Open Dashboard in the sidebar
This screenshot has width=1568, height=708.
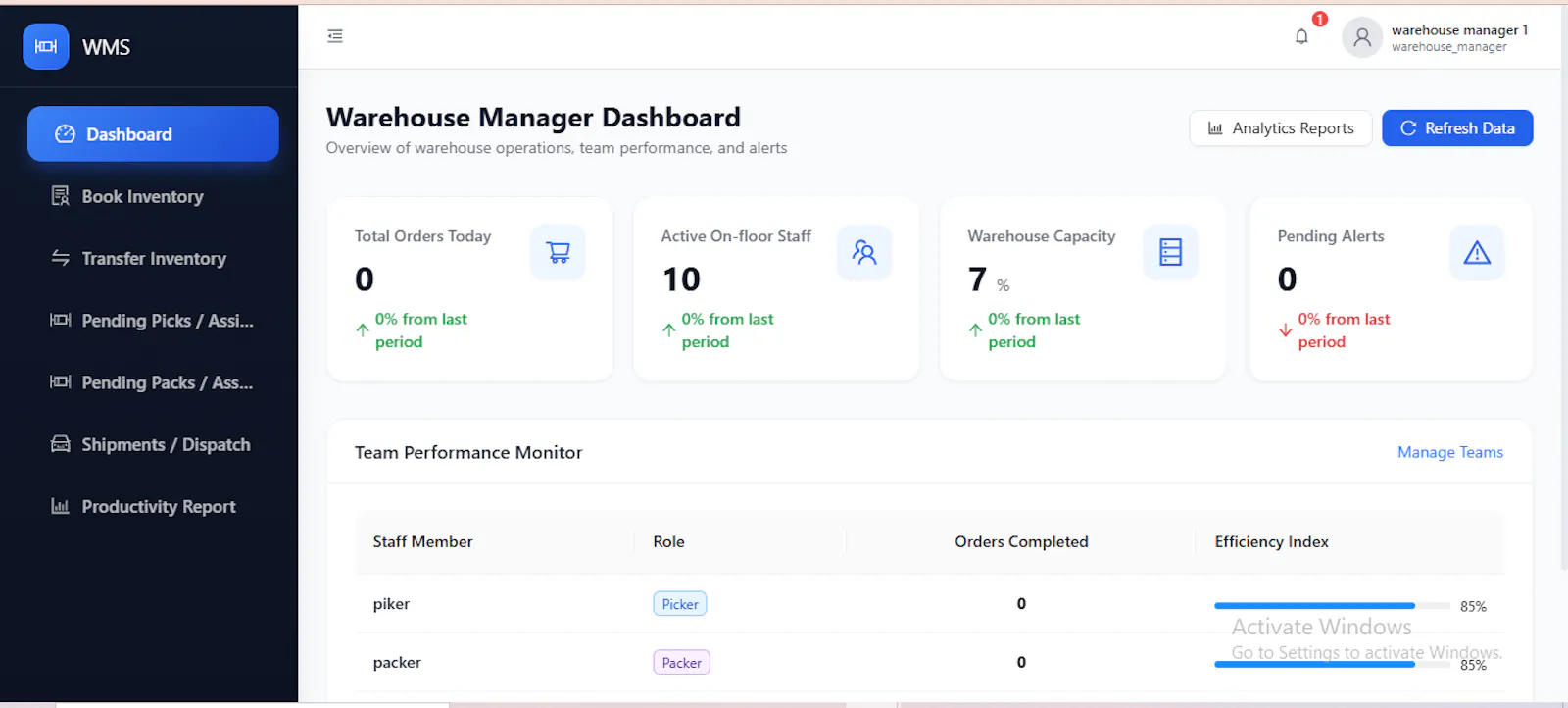(153, 134)
